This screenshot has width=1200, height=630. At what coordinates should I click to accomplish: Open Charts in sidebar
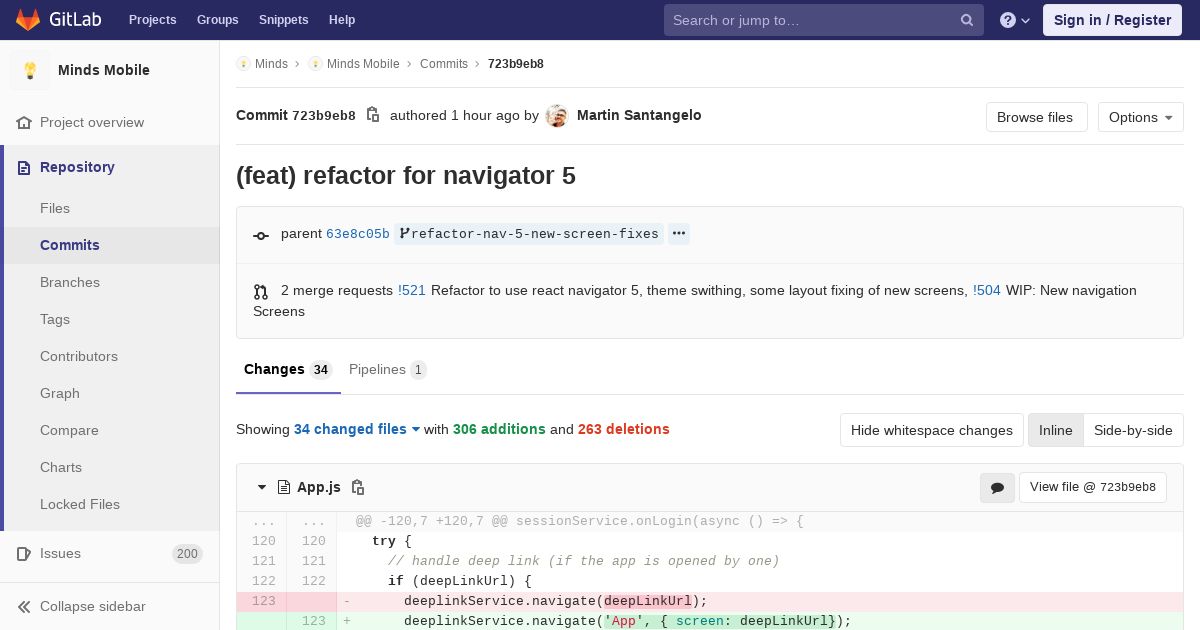coord(61,468)
